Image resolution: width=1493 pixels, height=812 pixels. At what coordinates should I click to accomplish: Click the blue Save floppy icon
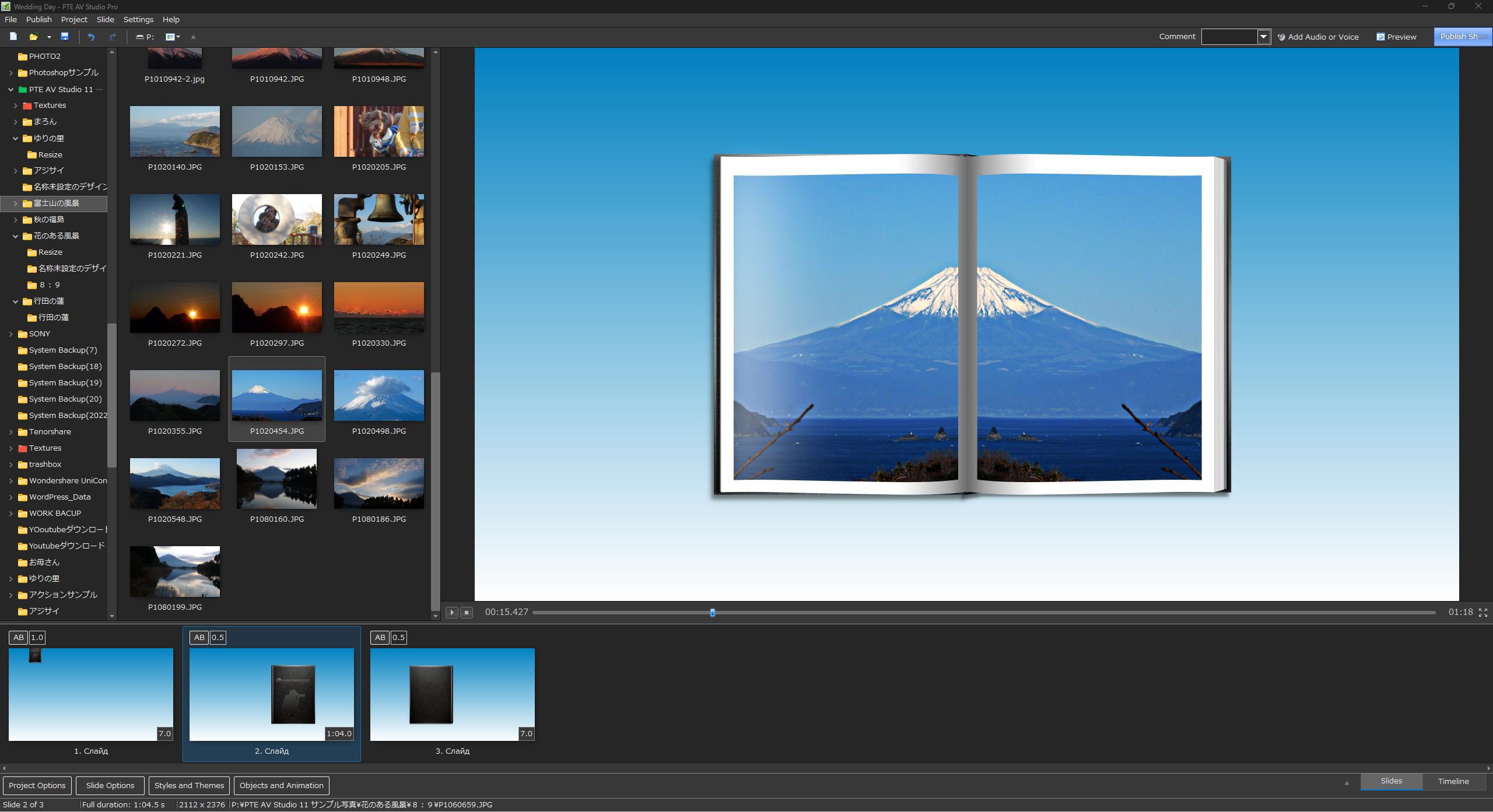[65, 37]
